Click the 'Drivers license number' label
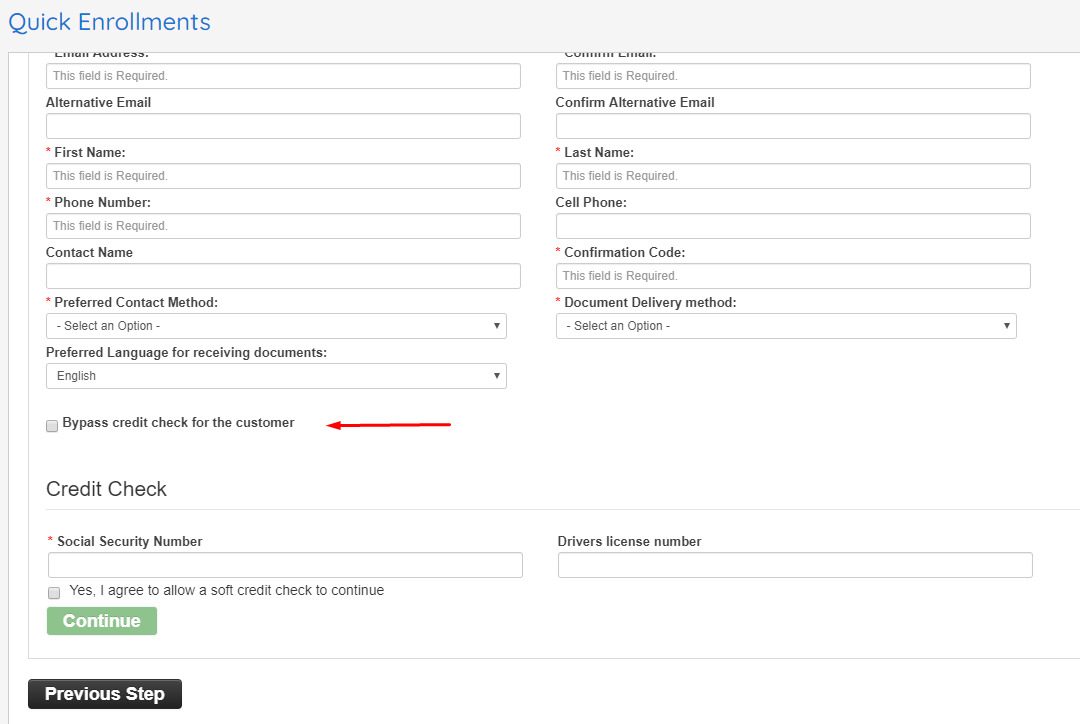Viewport: 1080px width, 724px height. pos(630,541)
